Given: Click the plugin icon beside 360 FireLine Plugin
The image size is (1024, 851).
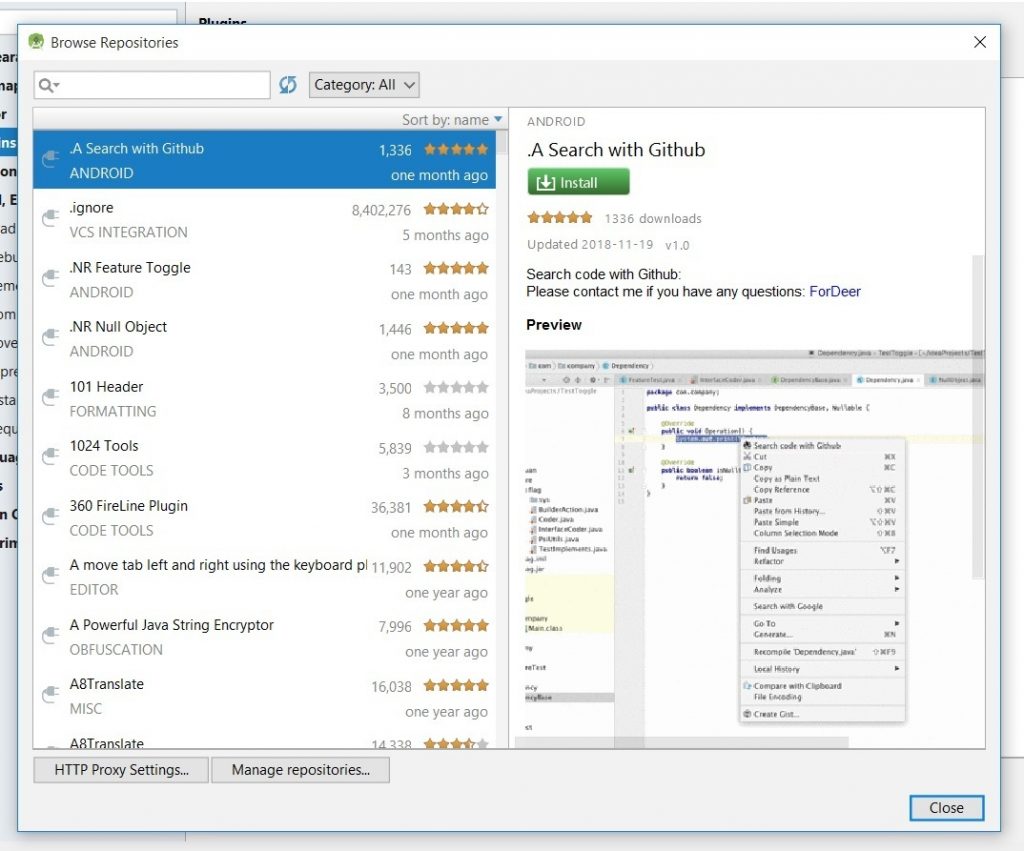Looking at the screenshot, I should (x=50, y=517).
